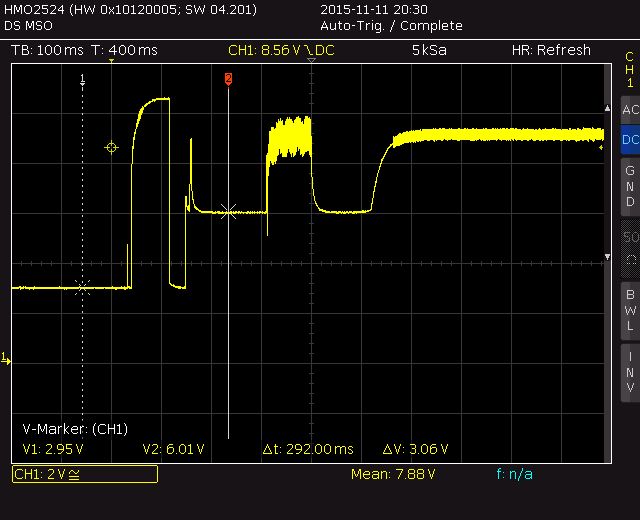Click the cursor 2 star on the waveform
Image resolution: width=640 pixels, height=520 pixels.
coord(228,212)
